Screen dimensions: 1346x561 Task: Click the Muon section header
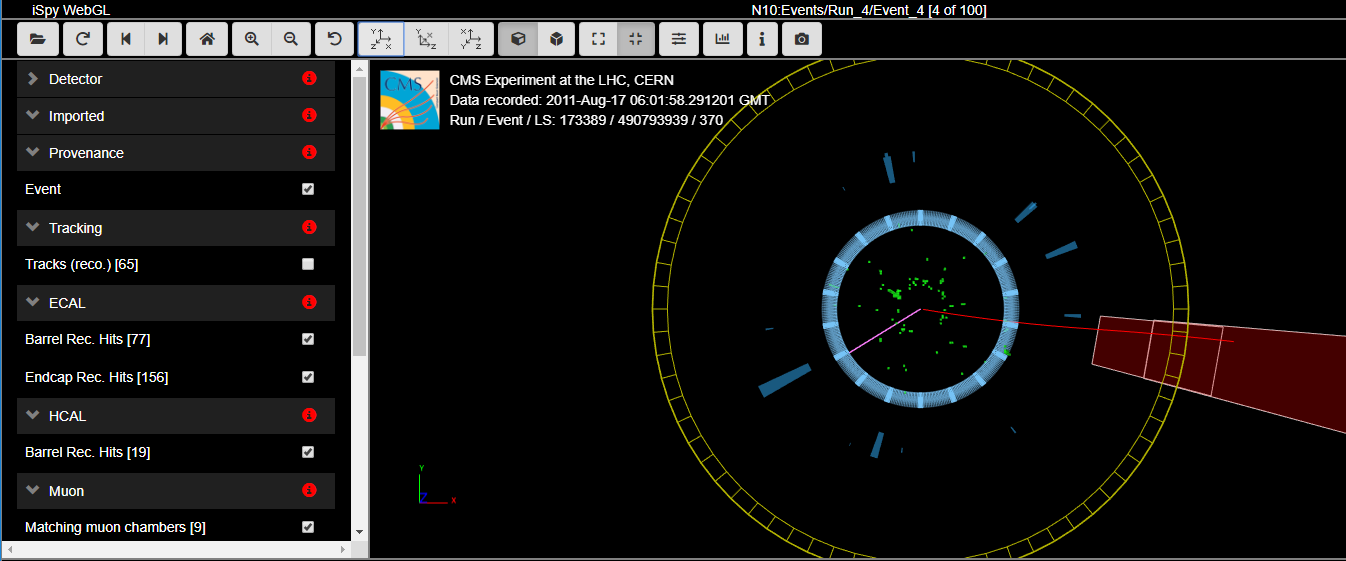pos(67,491)
